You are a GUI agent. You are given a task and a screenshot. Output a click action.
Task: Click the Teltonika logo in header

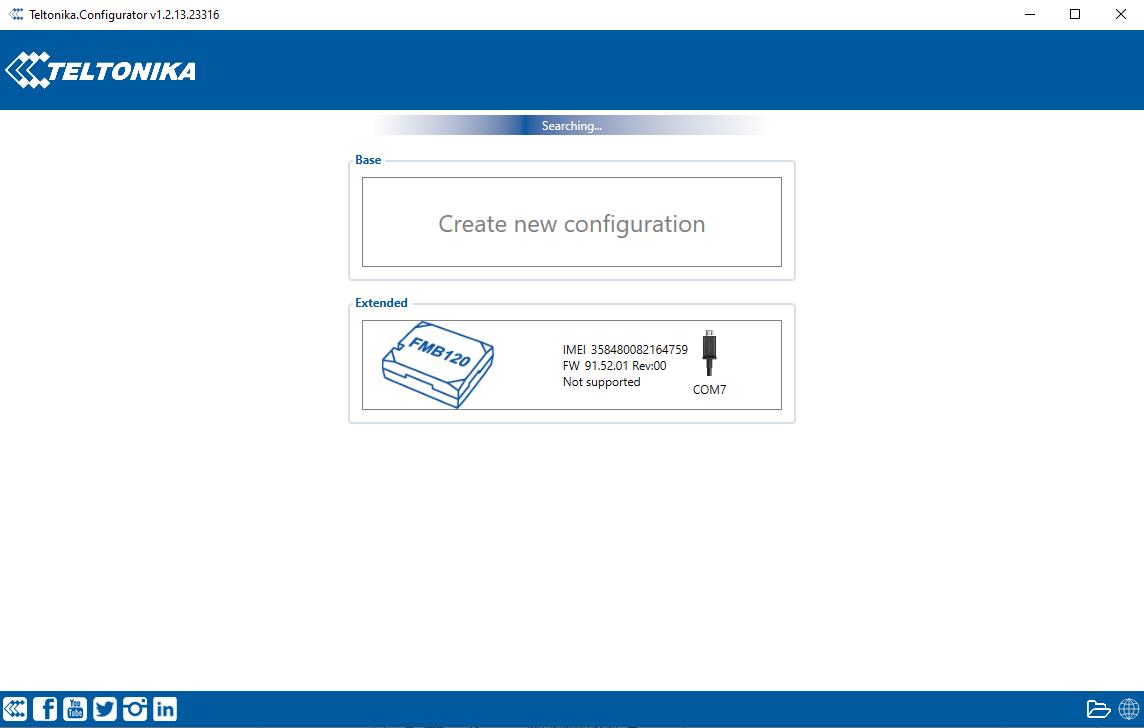(x=101, y=71)
